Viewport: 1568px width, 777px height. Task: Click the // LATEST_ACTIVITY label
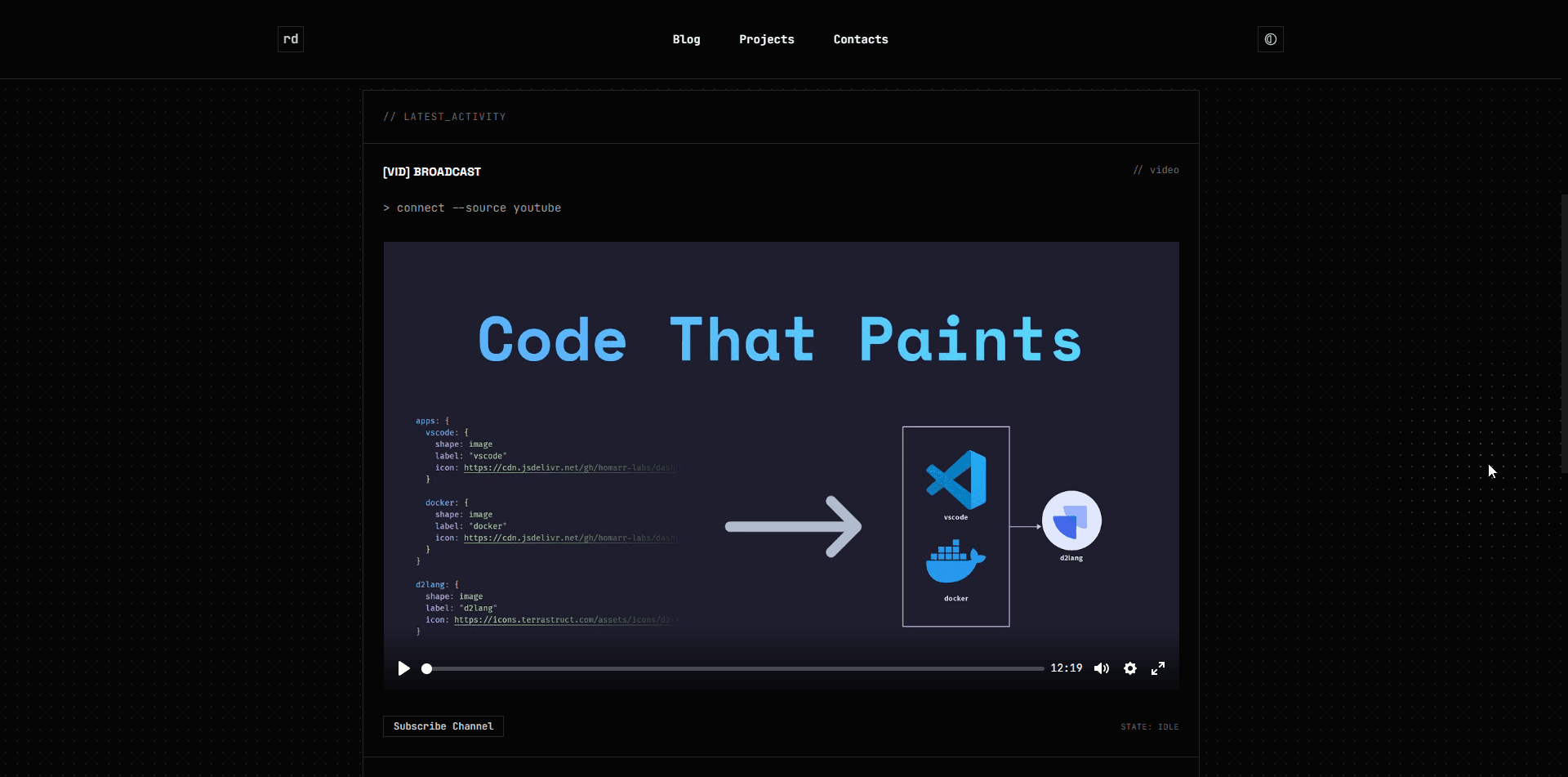(x=444, y=117)
